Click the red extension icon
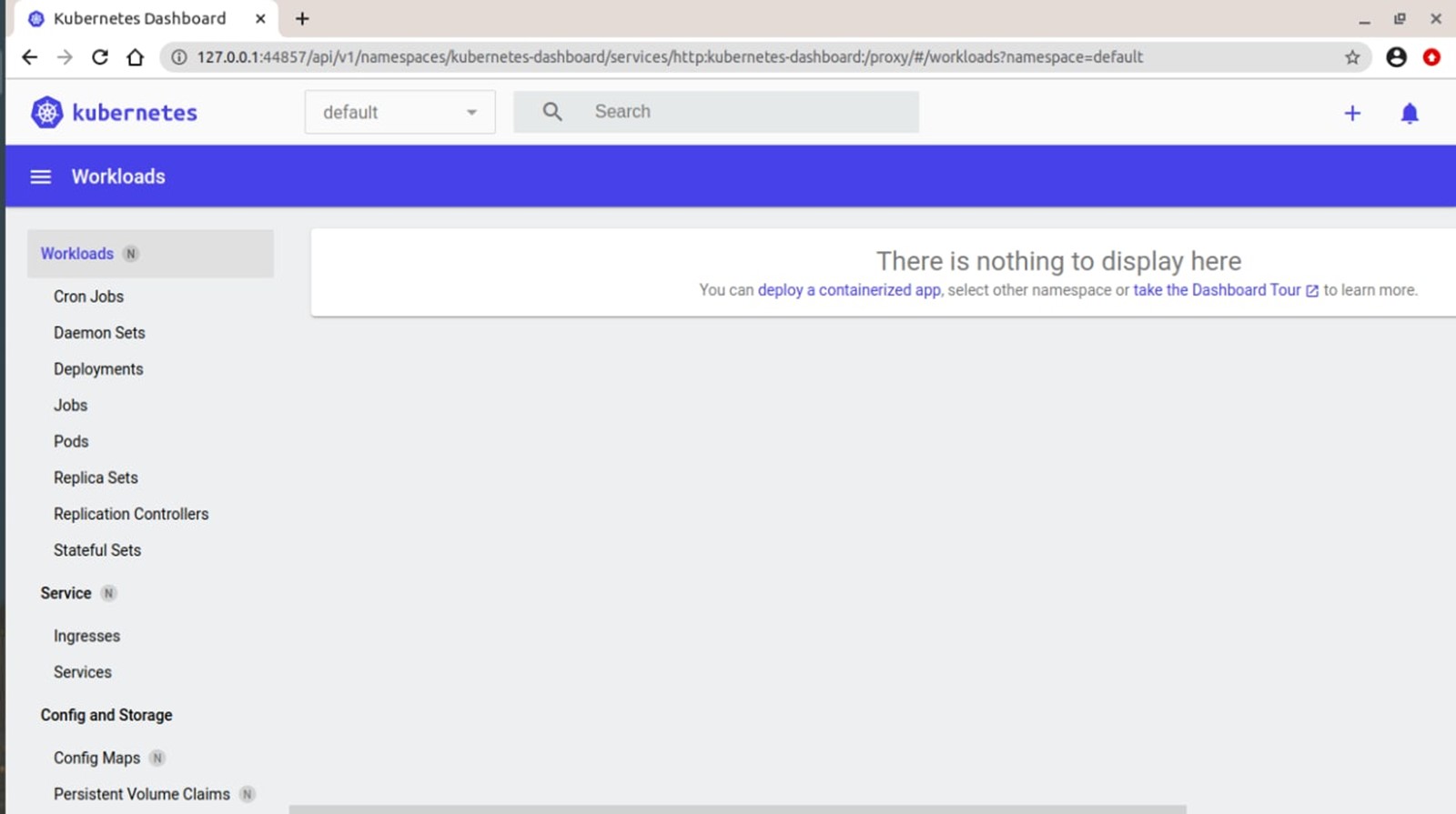The image size is (1456, 814). point(1431,56)
